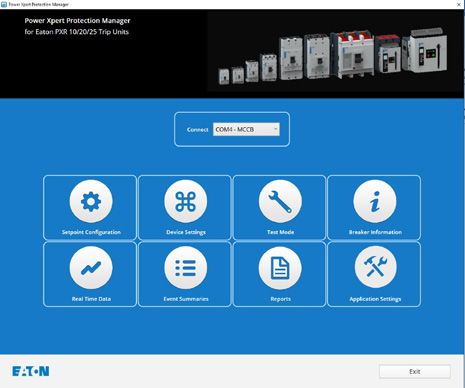Open Setpoint Configuration gear icon

pyautogui.click(x=91, y=201)
